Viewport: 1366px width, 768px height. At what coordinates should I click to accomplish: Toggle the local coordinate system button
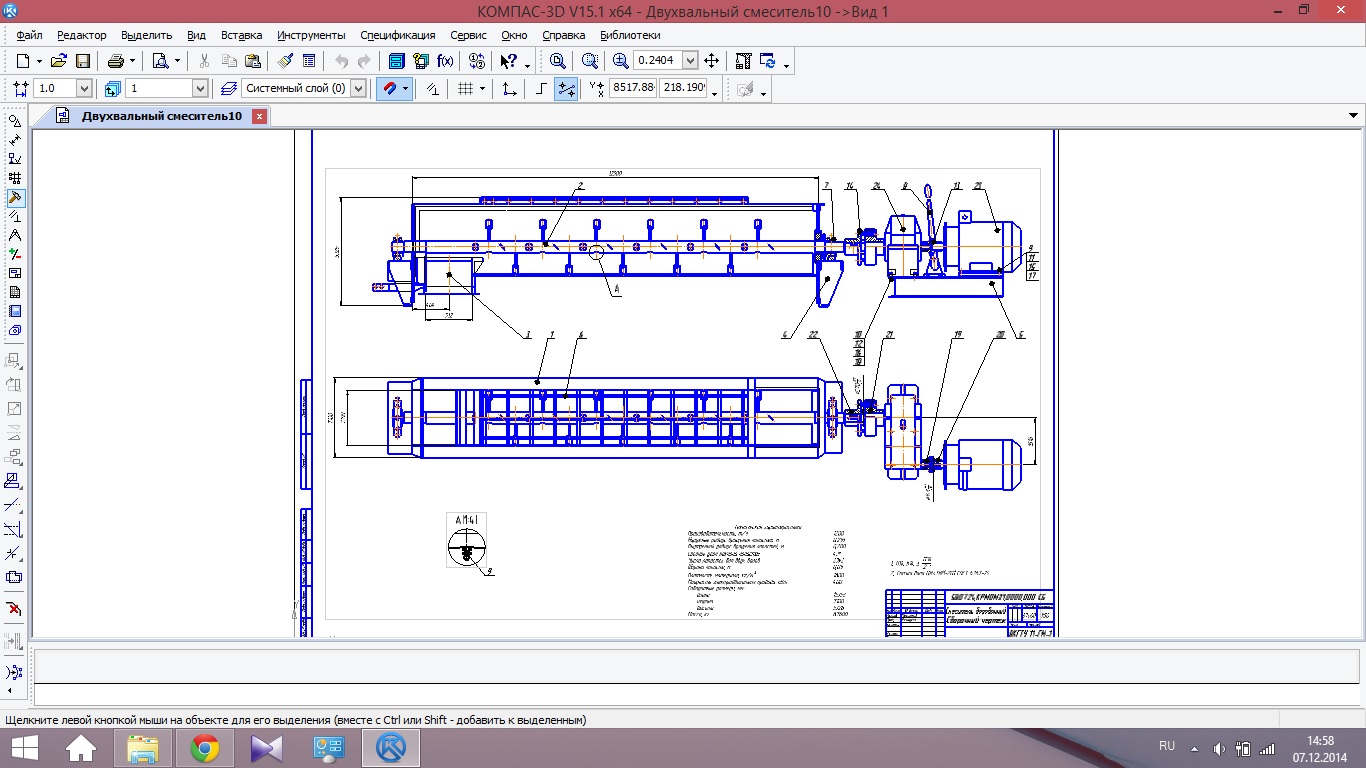click(510, 89)
